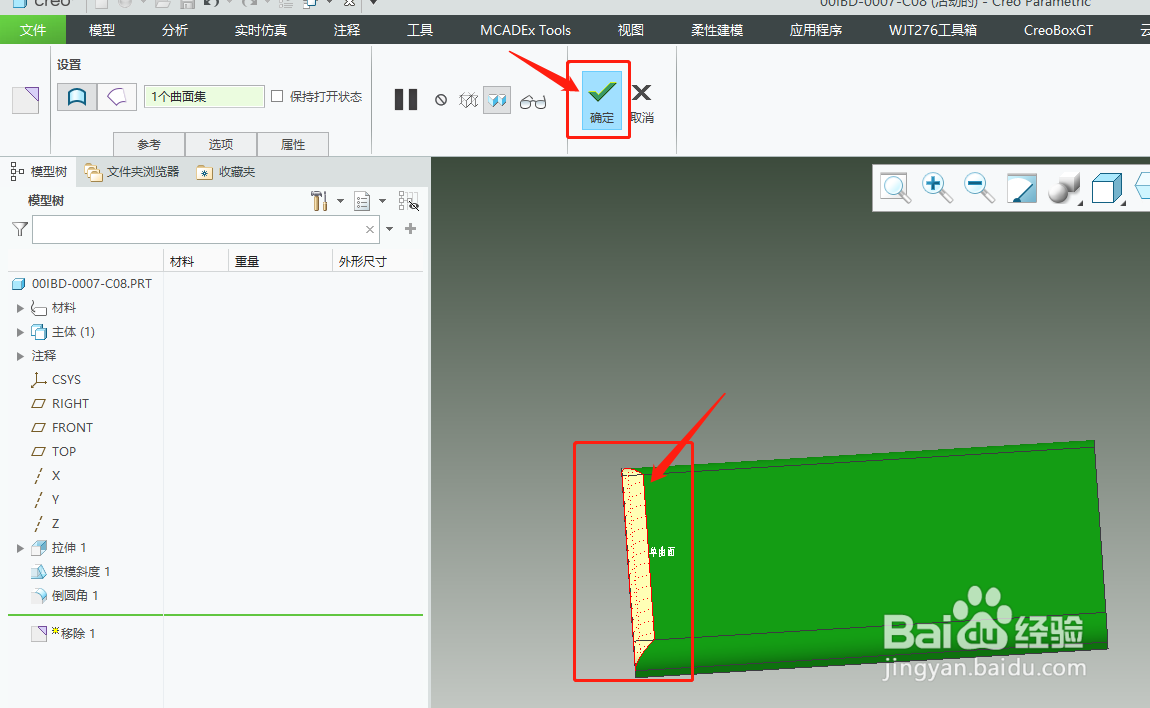The height and width of the screenshot is (708, 1150).
Task: Open the model tree settings hammer icon
Action: pos(318,201)
